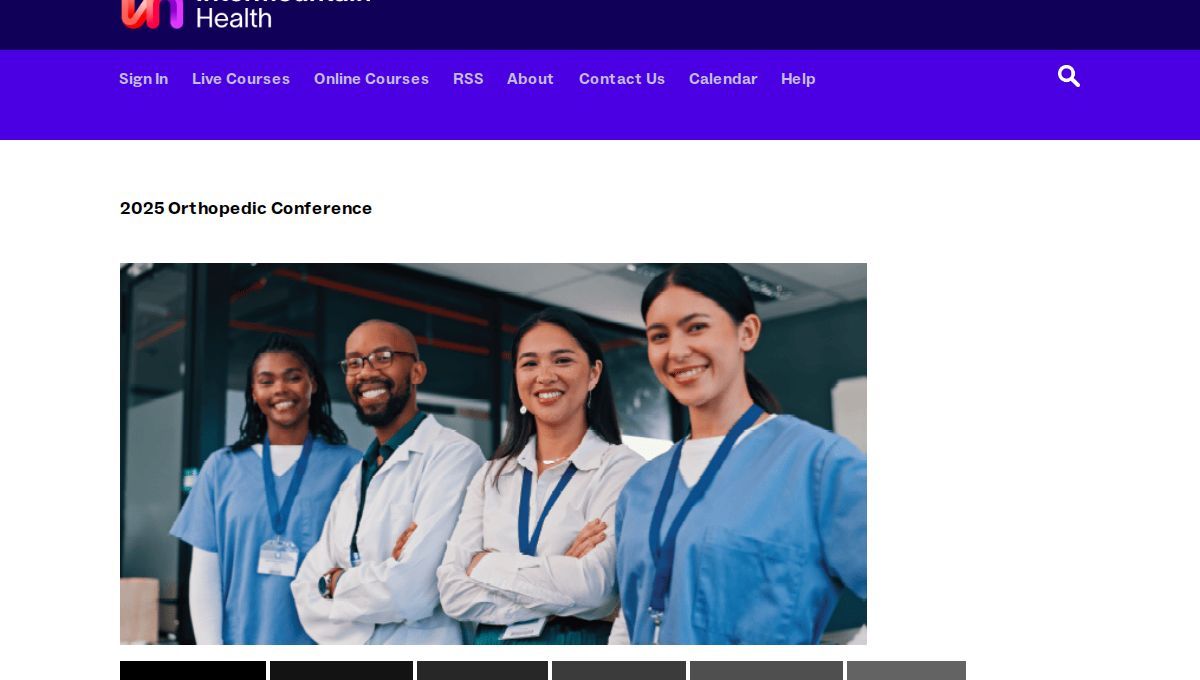Viewport: 1200px width, 680px height.
Task: Open the Sign In link
Action: coord(143,79)
